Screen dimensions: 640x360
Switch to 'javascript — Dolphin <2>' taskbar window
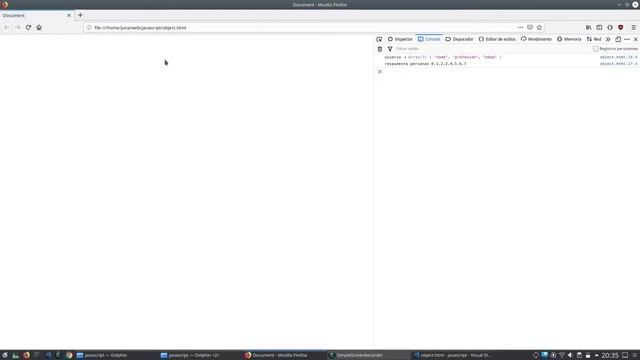coord(199,355)
